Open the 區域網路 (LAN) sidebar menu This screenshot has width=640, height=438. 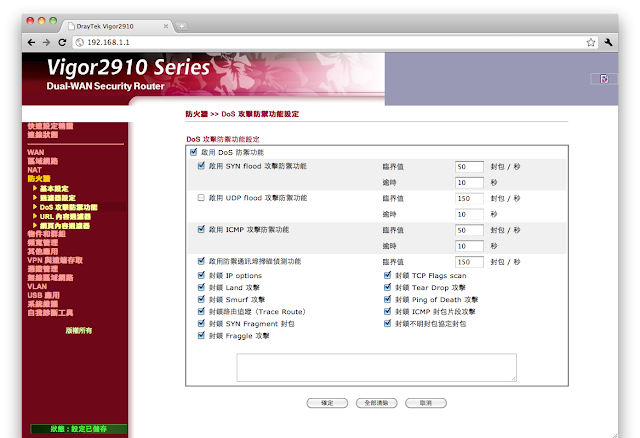43,161
